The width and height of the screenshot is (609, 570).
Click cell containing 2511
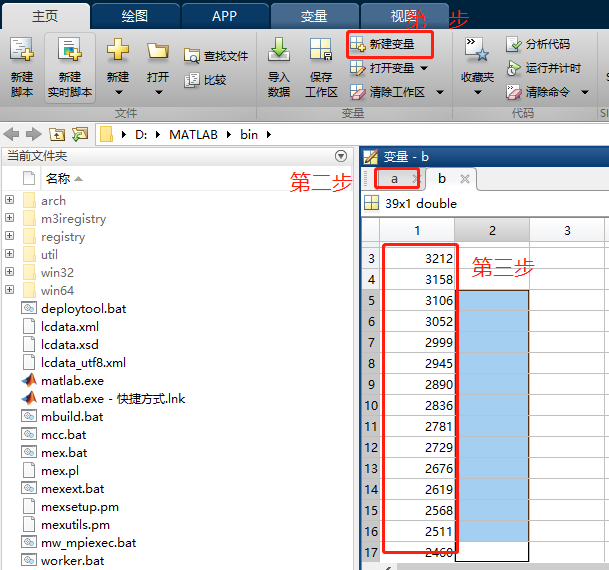(419, 531)
